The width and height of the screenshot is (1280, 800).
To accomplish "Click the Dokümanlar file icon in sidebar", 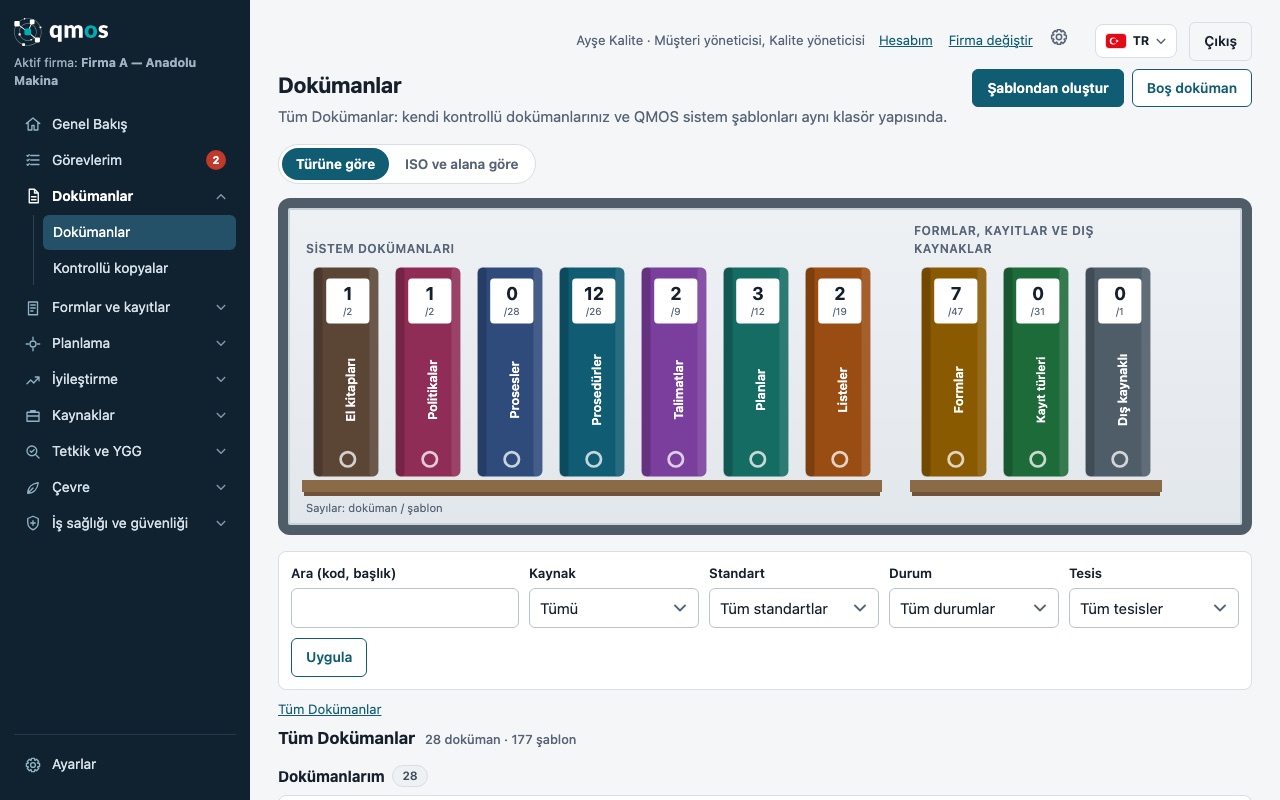I will (33, 196).
